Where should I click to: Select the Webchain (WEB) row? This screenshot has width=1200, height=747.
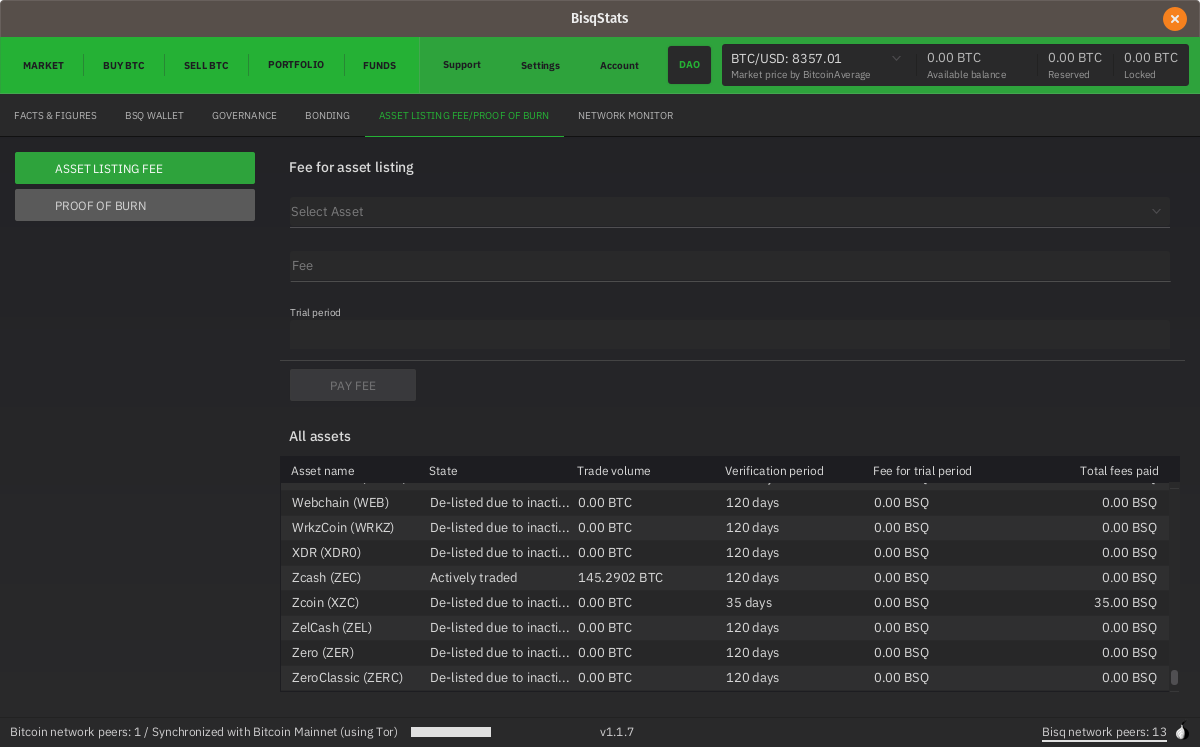[x=725, y=503]
